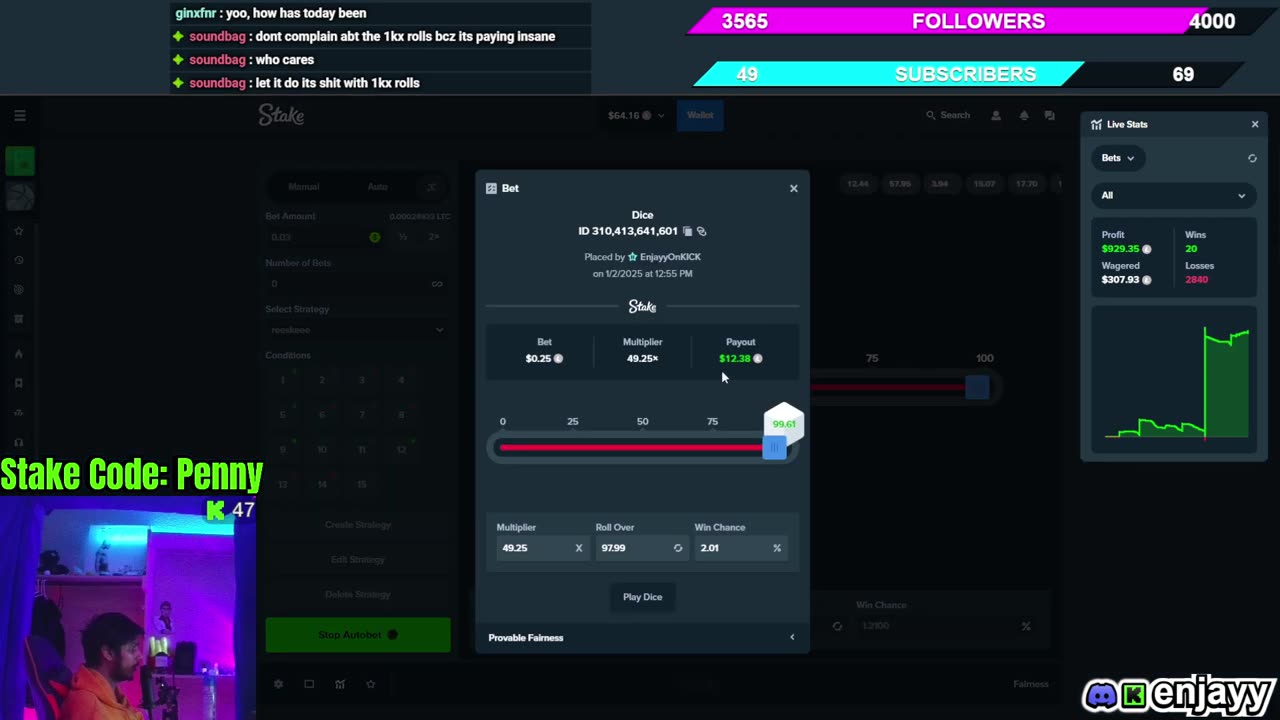Open the hamburger sidebar menu
Screen dimensions: 1280x720
pos(19,116)
